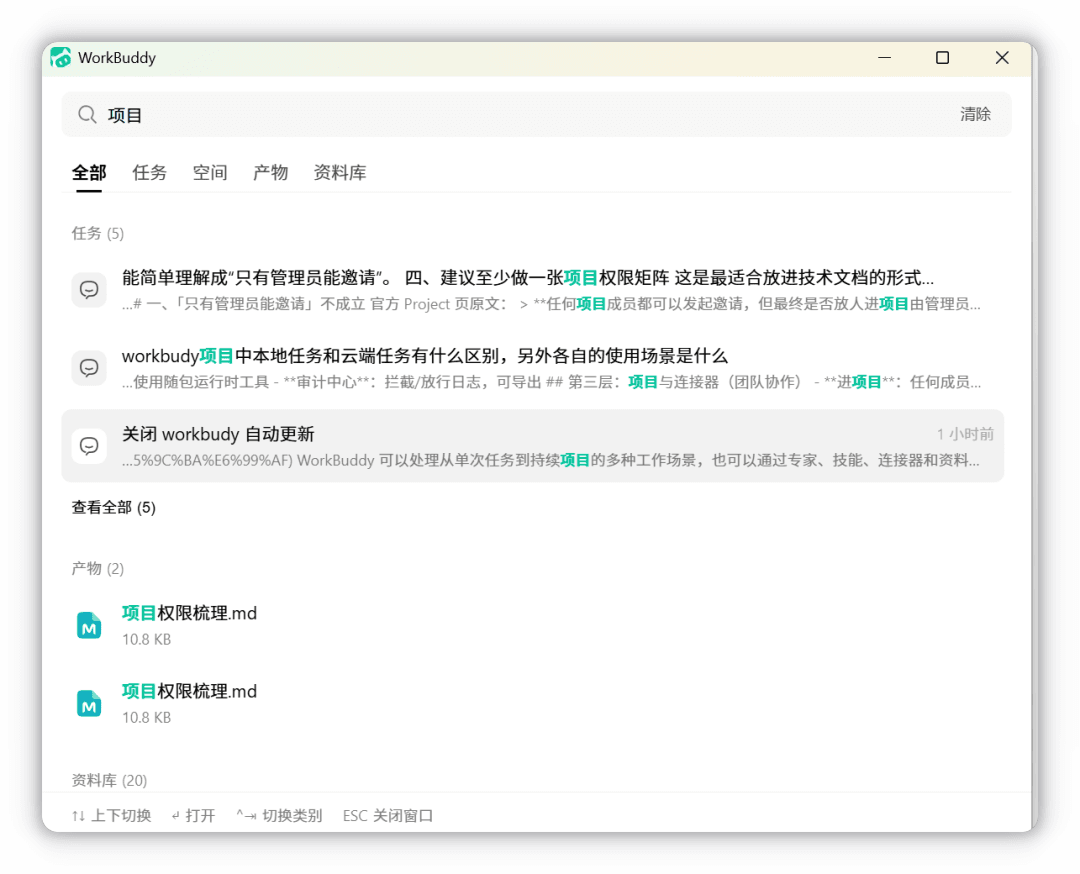Click the 打开 shortcut hint

[194, 815]
